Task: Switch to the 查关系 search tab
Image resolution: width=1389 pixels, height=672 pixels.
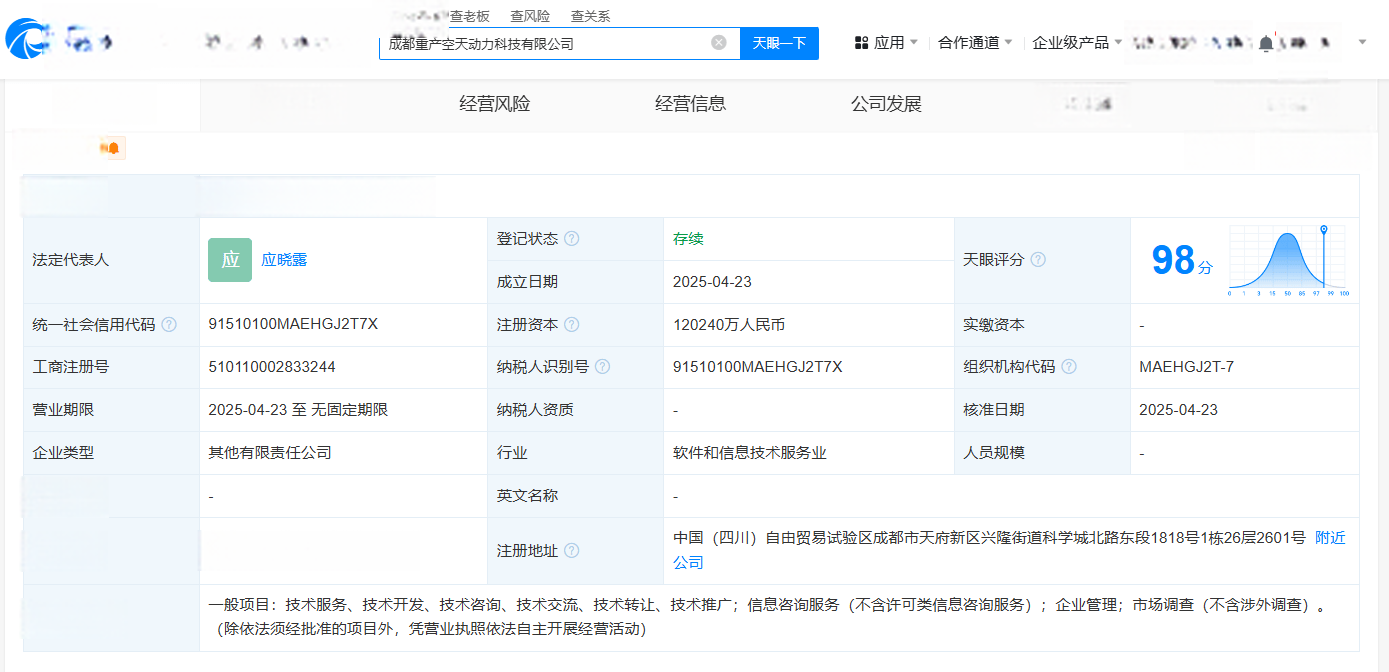Action: (x=590, y=16)
